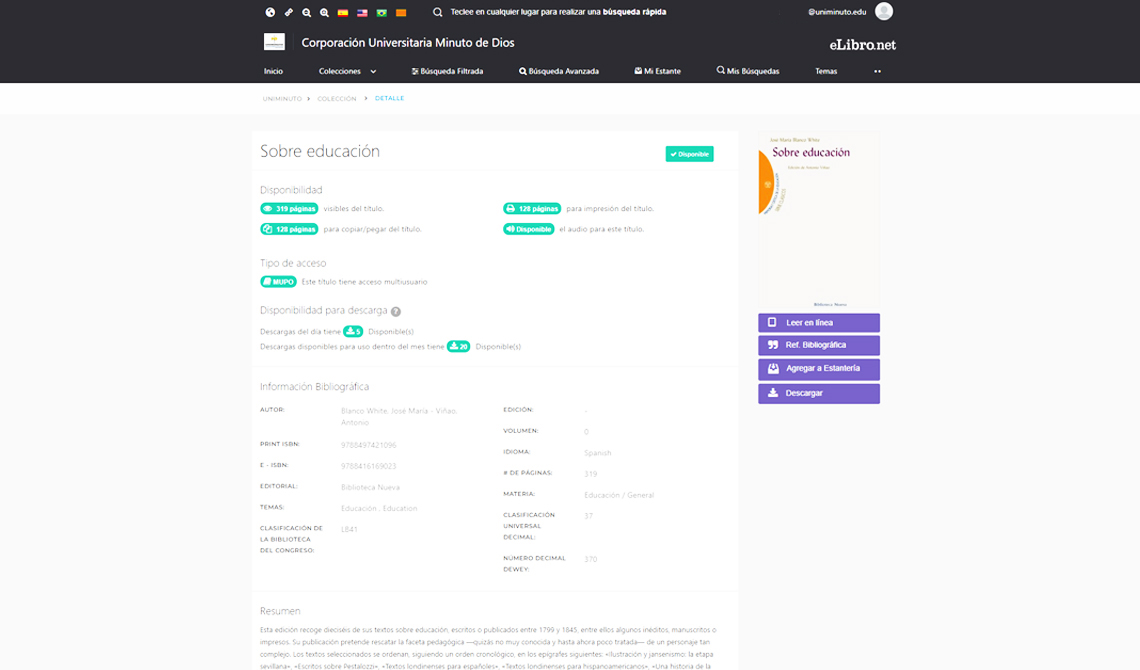Click the 128 páginas printing badge

(x=532, y=209)
